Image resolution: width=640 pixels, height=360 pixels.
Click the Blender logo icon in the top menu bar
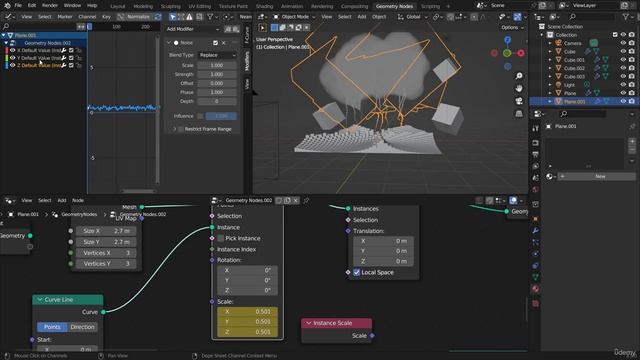pos(7,6)
